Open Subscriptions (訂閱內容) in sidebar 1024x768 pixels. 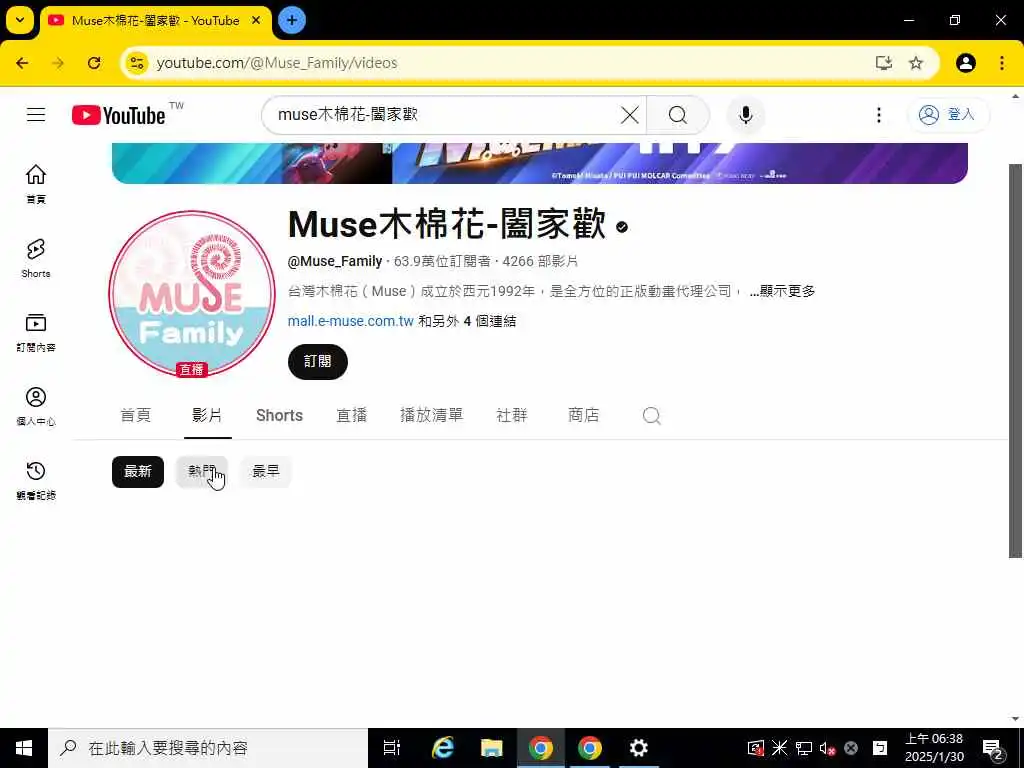click(x=36, y=332)
